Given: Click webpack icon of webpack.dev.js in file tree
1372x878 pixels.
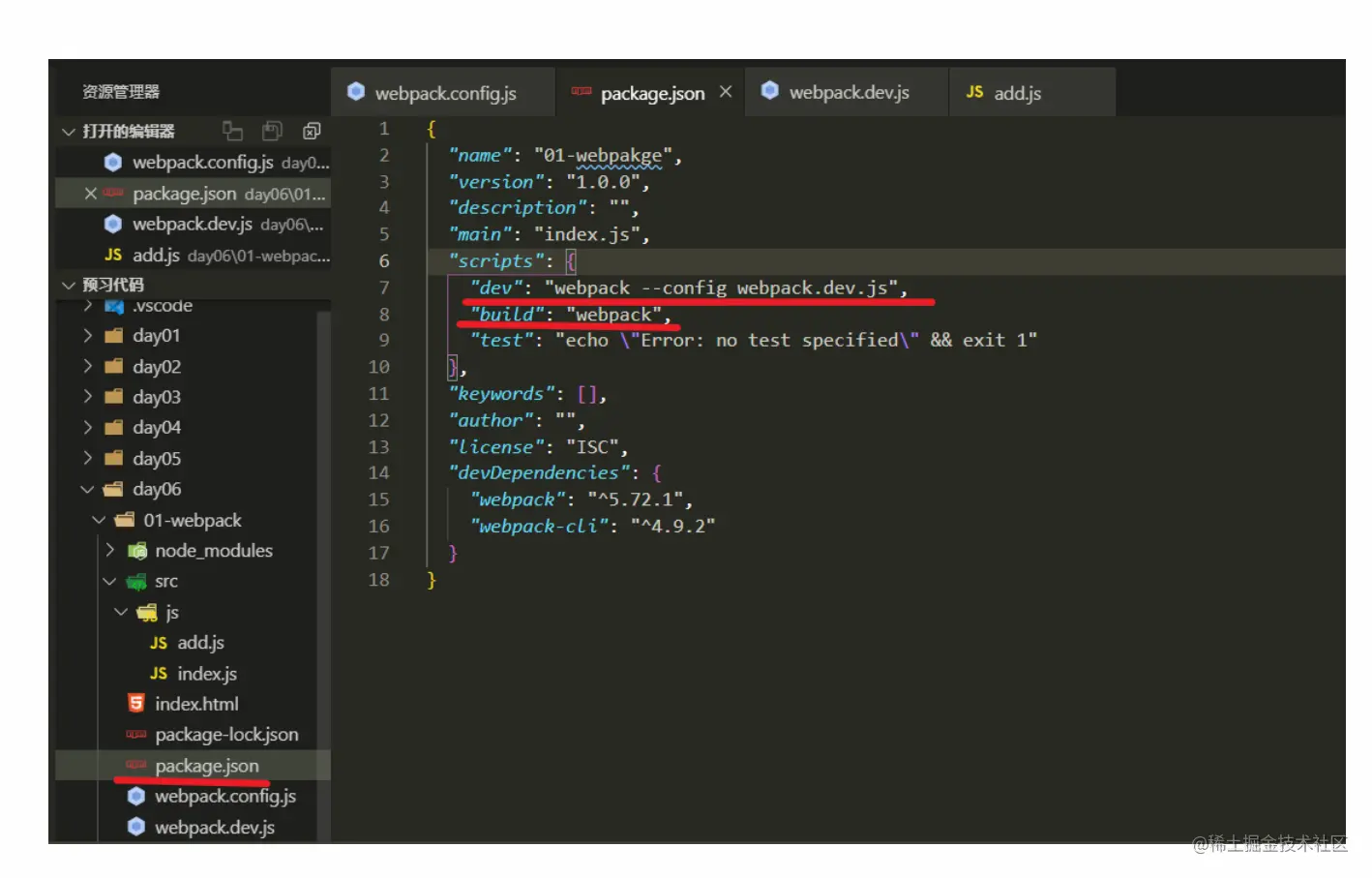Looking at the screenshot, I should pos(136,828).
